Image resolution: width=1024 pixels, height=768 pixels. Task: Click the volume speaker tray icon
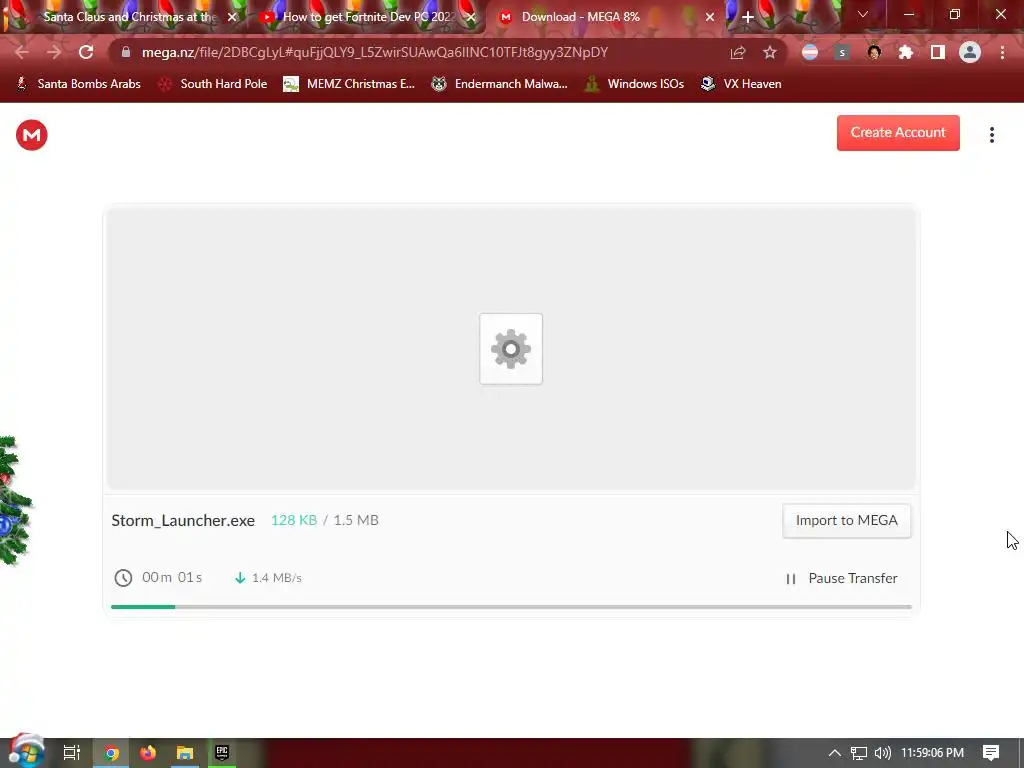click(x=882, y=753)
